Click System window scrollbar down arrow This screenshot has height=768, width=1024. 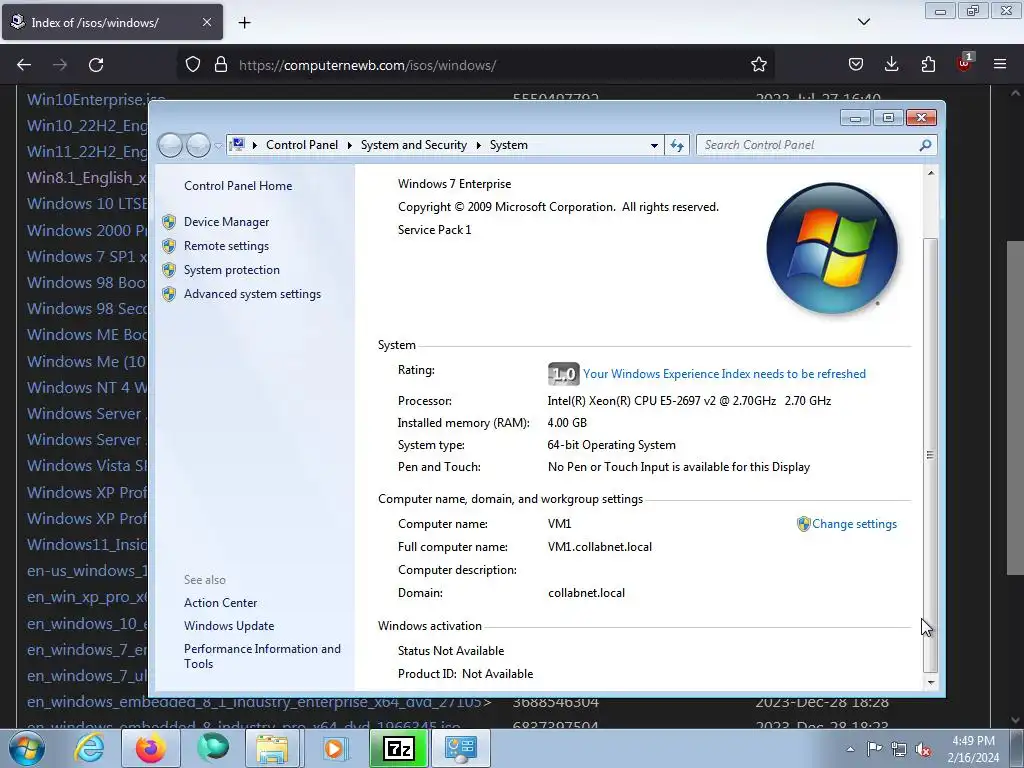coord(931,682)
